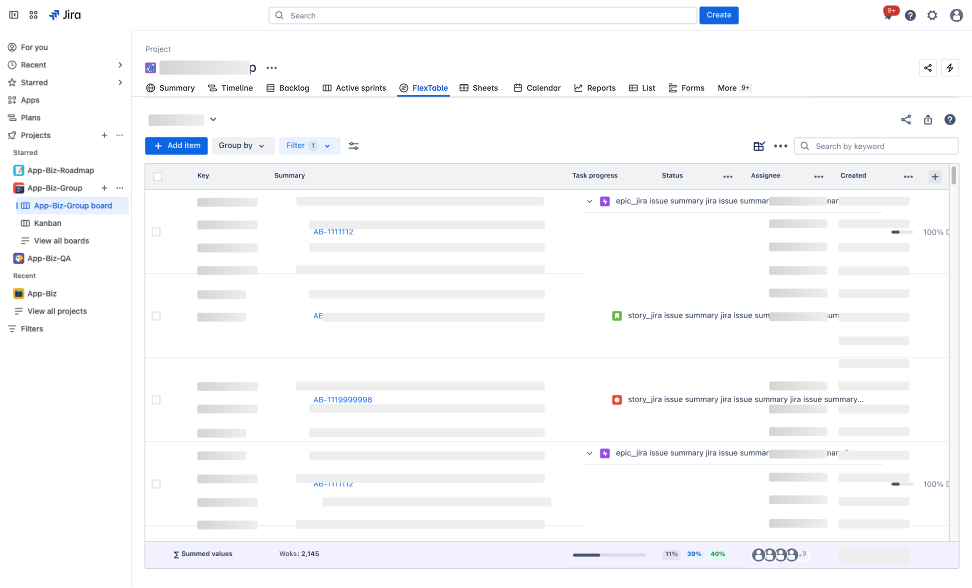Open the Filter 1 dropdown

tap(309, 146)
